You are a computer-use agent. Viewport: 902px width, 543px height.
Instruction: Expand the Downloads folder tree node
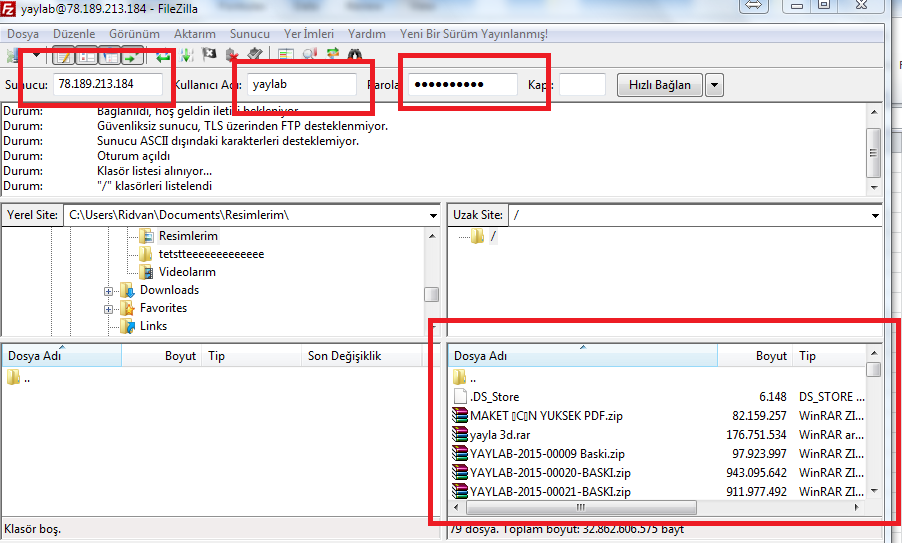pyautogui.click(x=109, y=291)
